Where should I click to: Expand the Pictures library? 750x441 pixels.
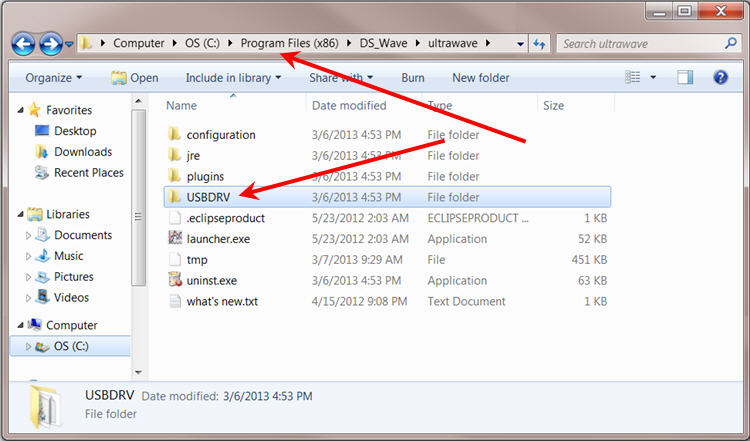pyautogui.click(x=28, y=277)
